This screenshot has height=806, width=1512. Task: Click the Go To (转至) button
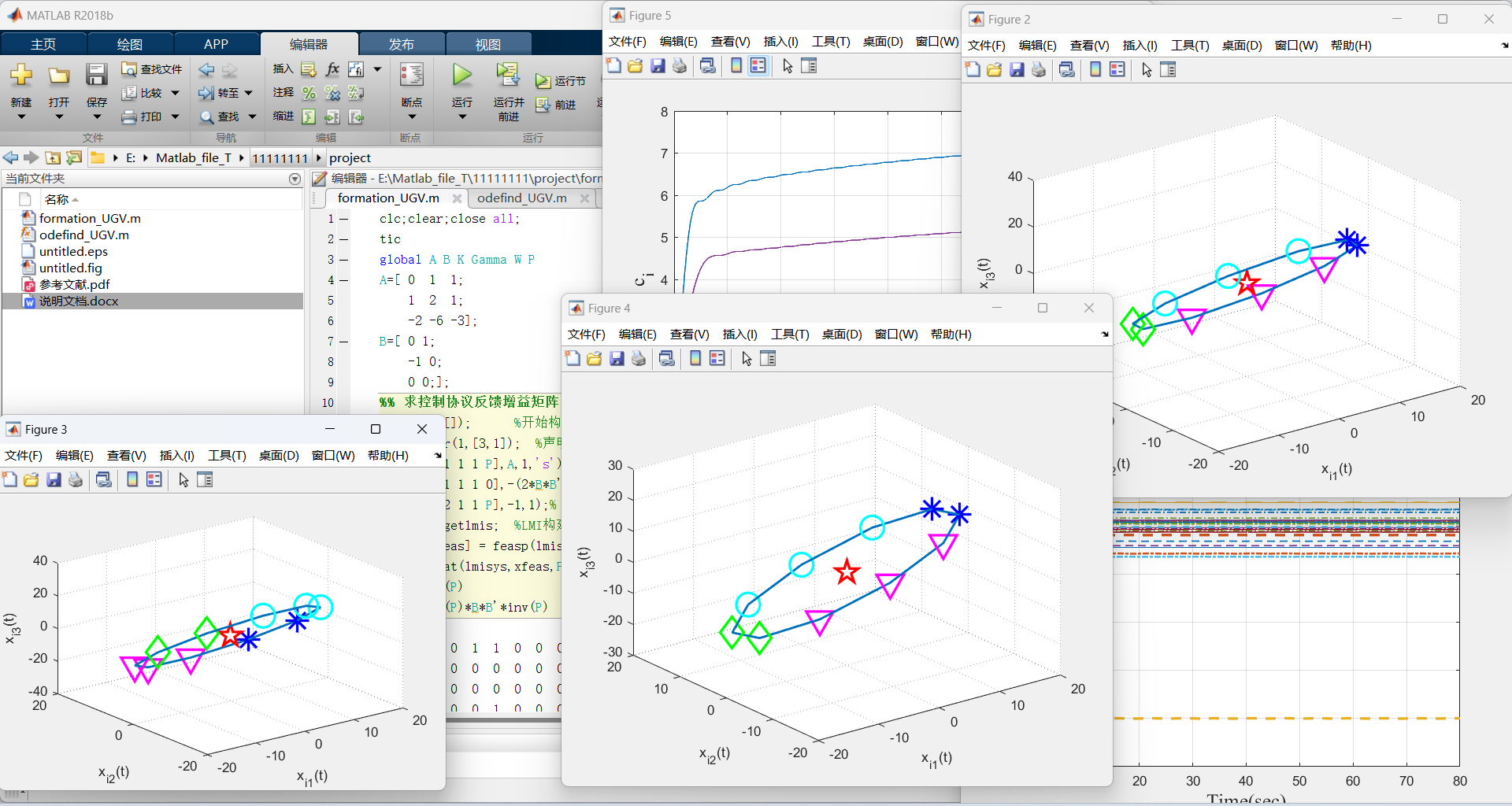pyautogui.click(x=219, y=93)
